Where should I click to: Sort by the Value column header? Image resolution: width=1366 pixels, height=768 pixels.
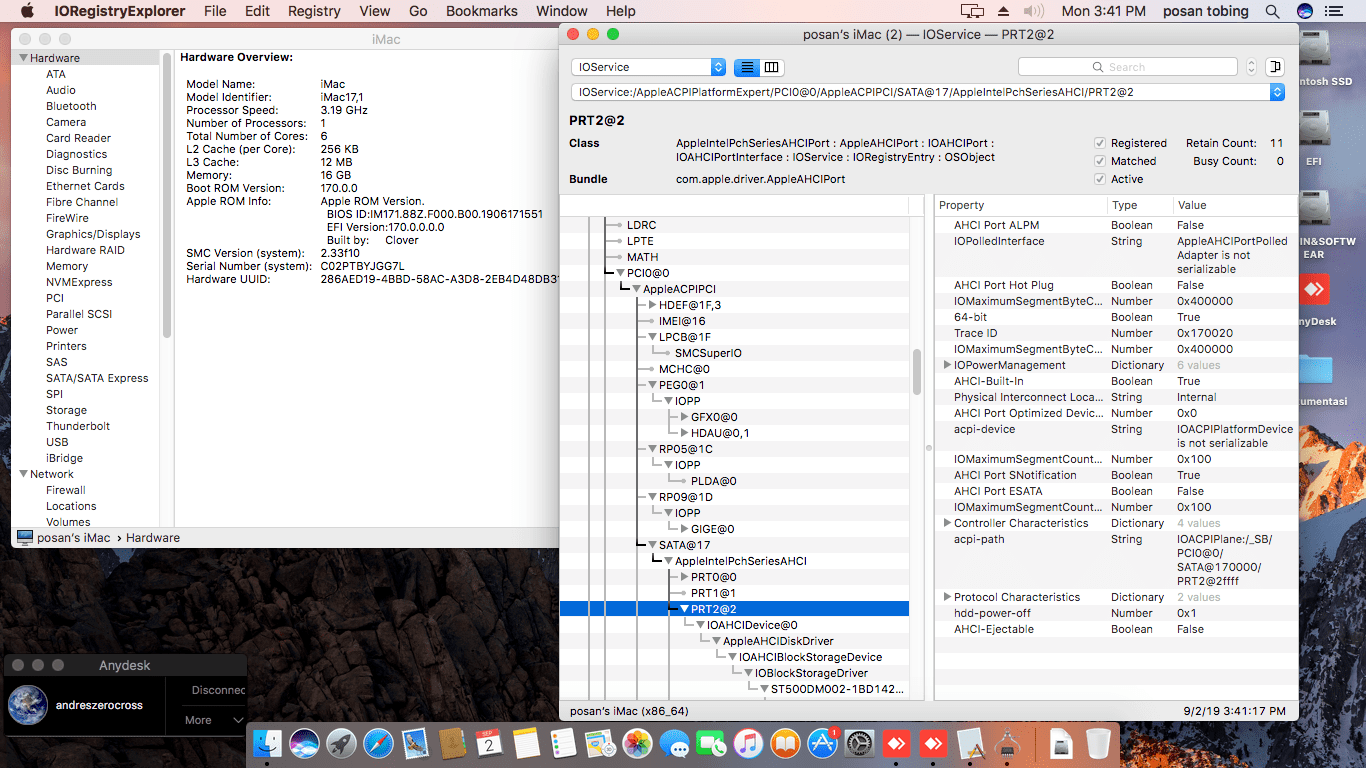pyautogui.click(x=1235, y=205)
